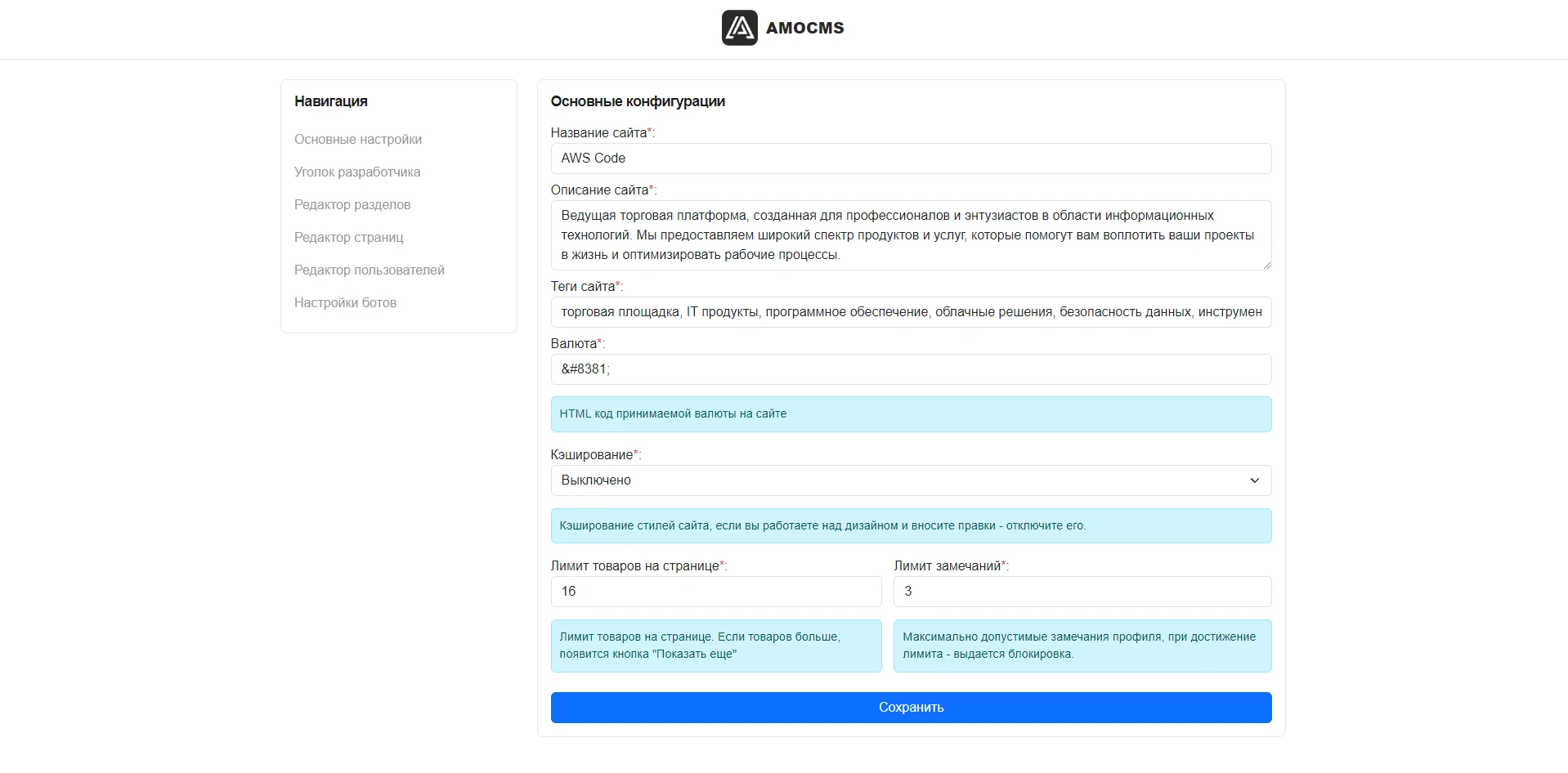Click the Название сайта input field

click(x=911, y=159)
